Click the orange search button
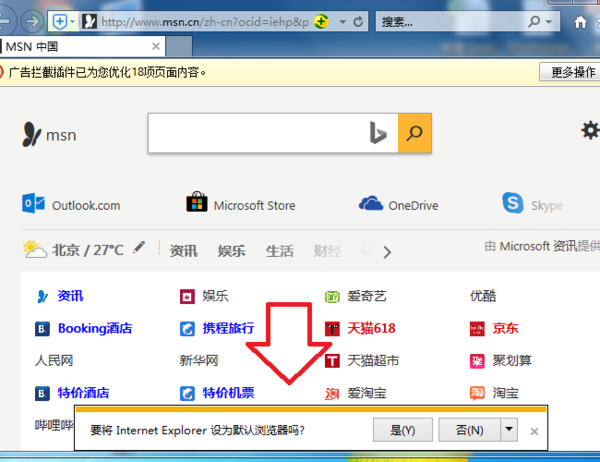 point(414,133)
